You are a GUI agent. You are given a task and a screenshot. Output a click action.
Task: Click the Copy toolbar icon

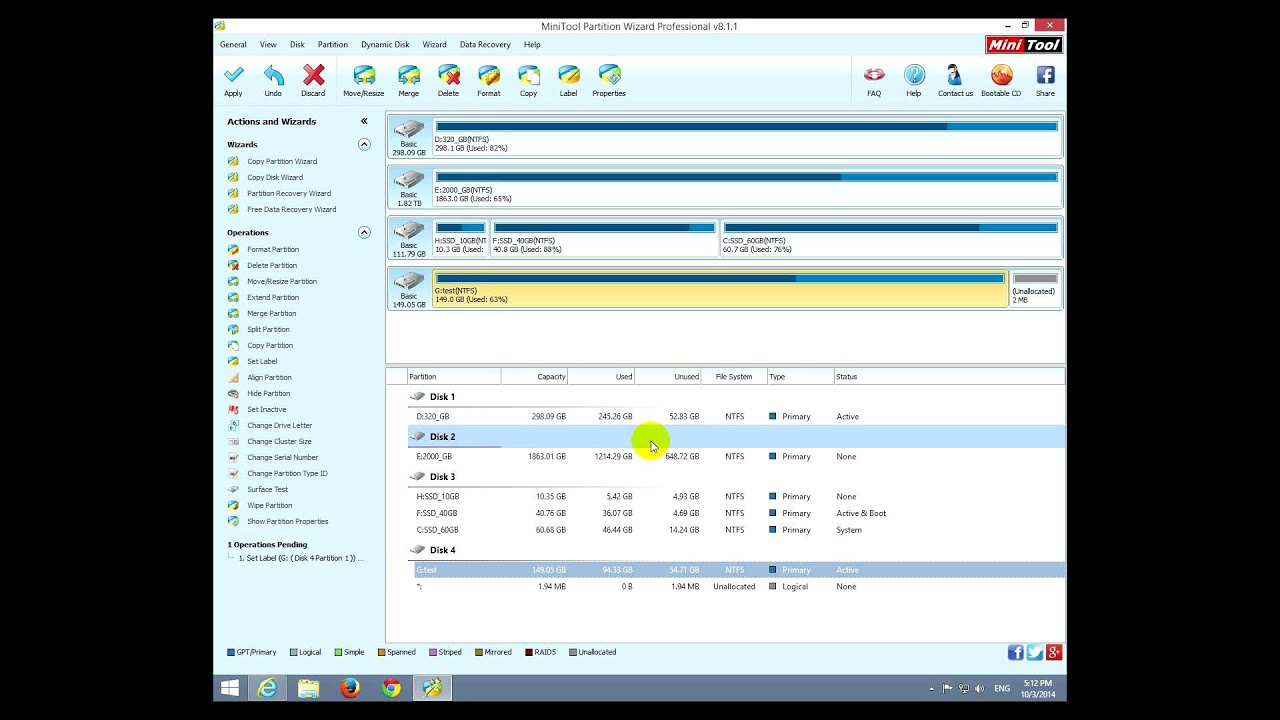pos(529,75)
